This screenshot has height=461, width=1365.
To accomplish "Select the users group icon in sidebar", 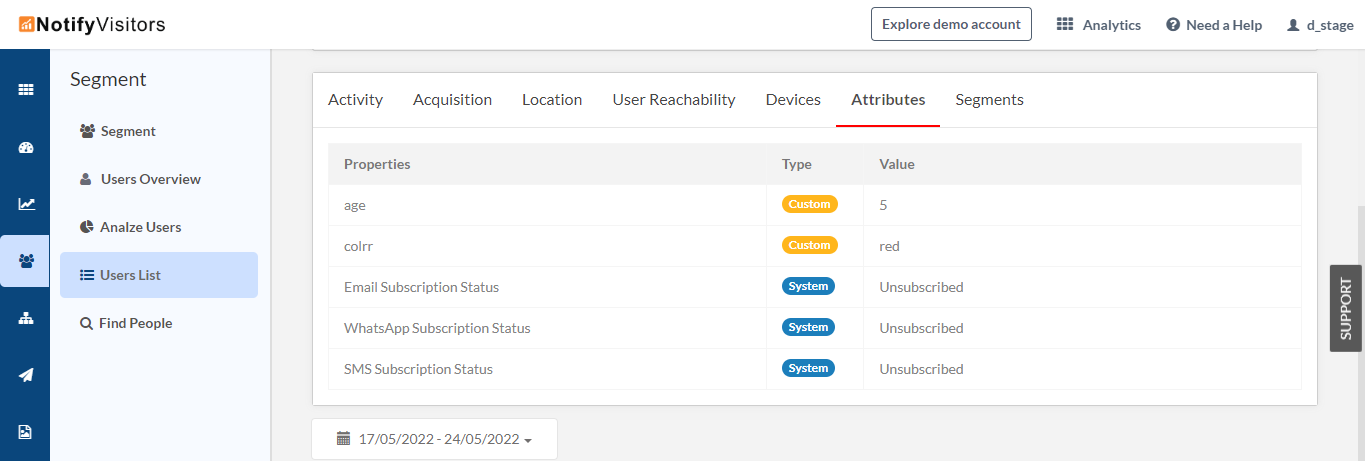I will point(26,261).
